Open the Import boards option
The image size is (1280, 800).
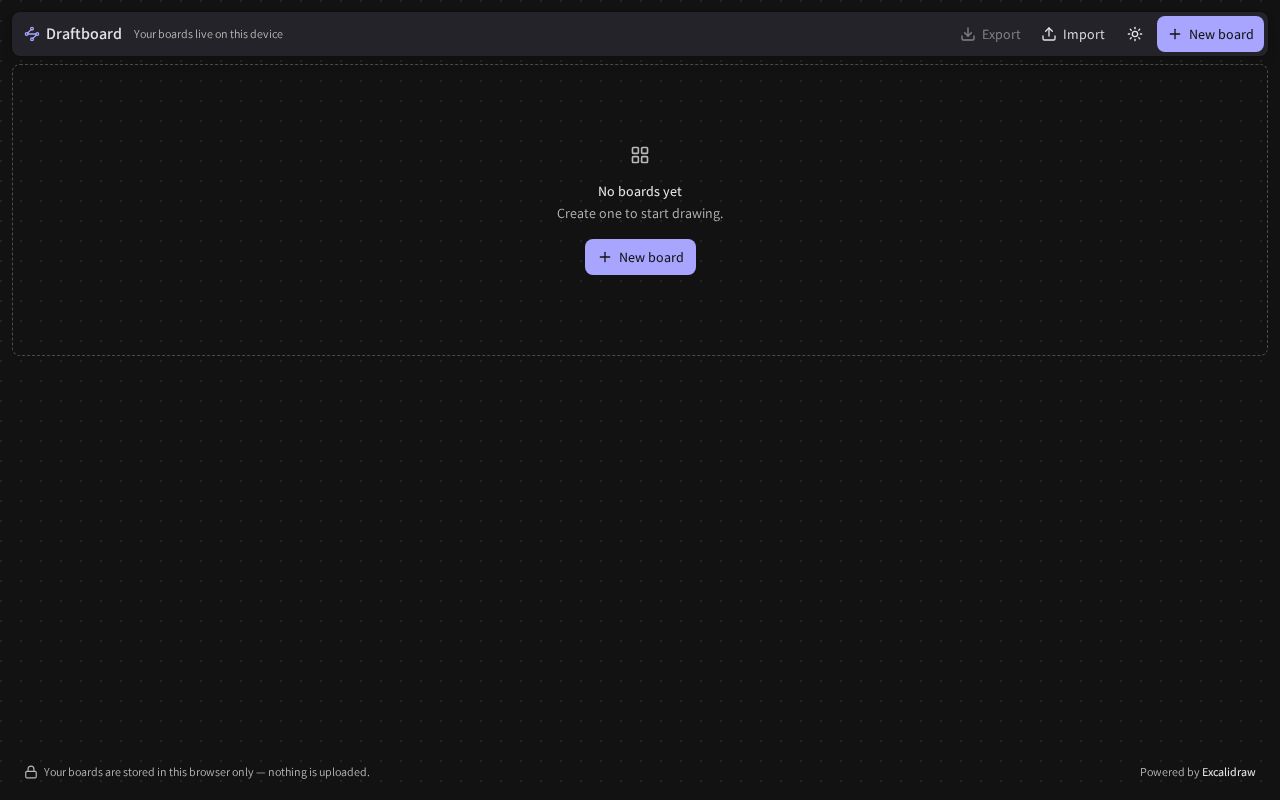(1073, 34)
